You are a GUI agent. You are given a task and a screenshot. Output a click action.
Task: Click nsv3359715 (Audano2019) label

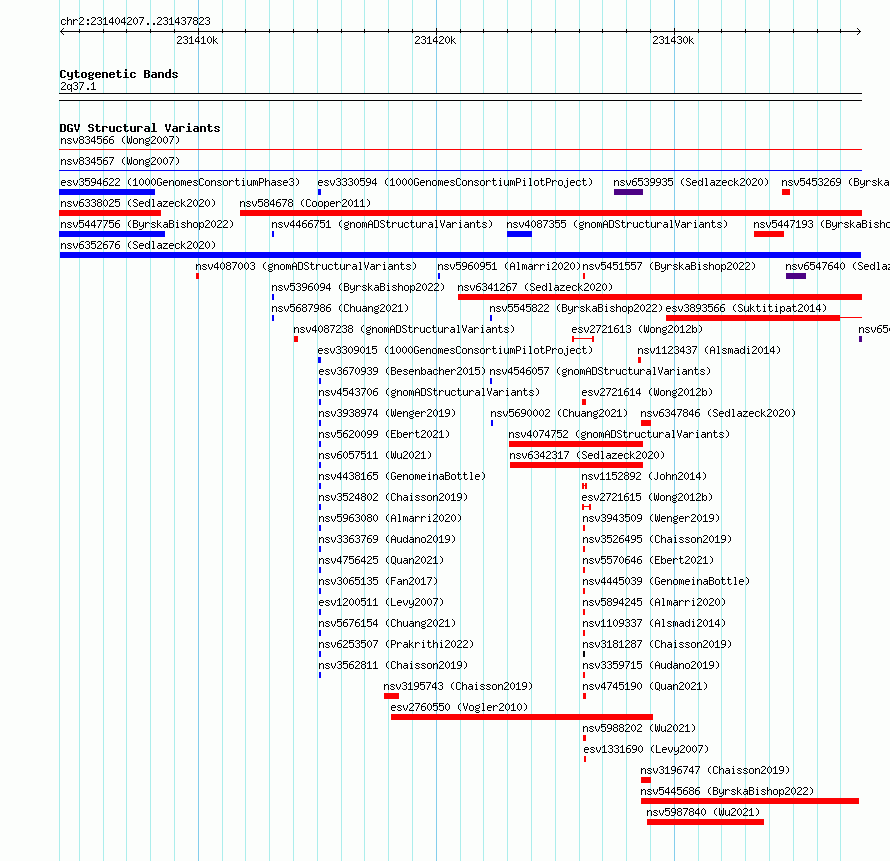pyautogui.click(x=651, y=665)
